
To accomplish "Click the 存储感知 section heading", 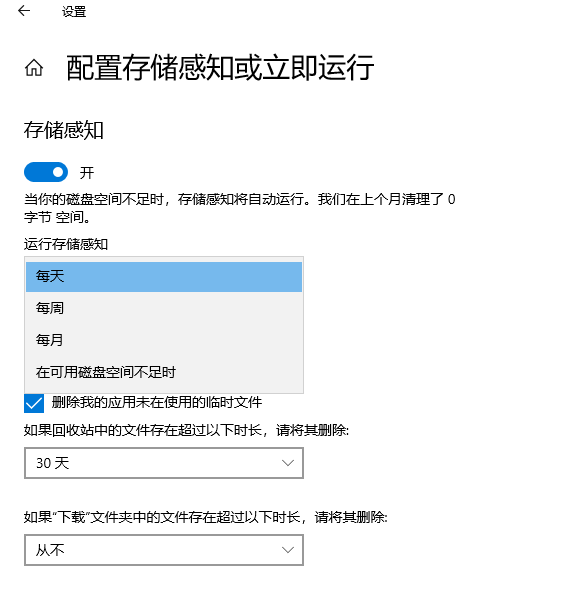I will (64, 130).
